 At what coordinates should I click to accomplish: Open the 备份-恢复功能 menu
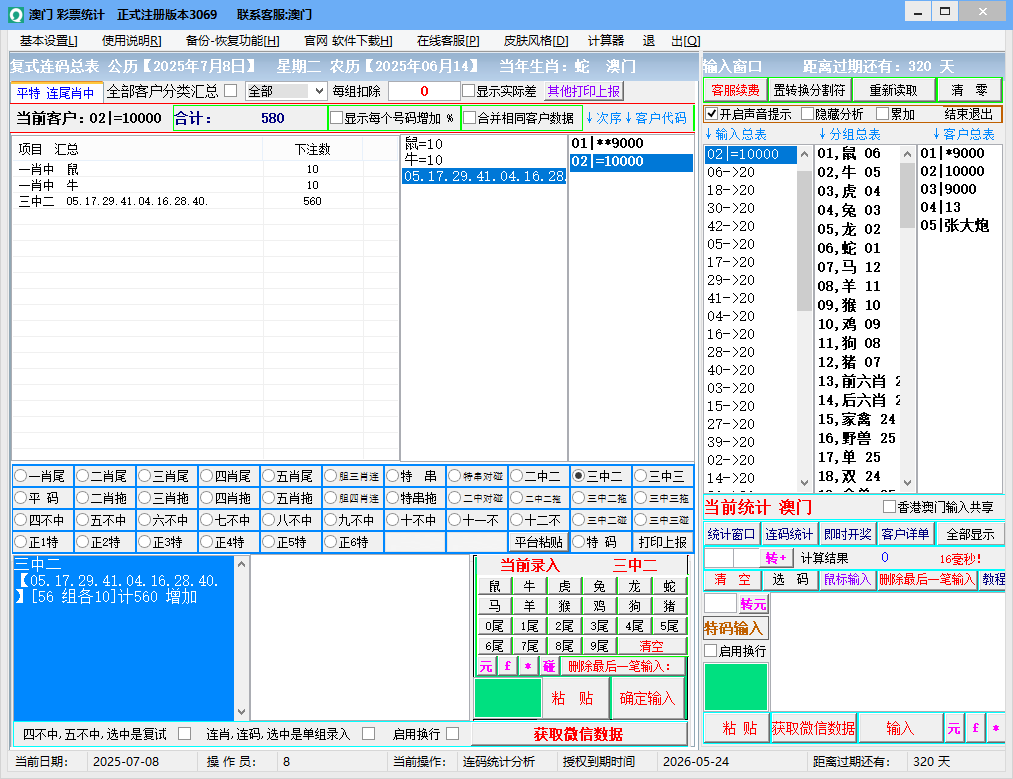[x=233, y=41]
